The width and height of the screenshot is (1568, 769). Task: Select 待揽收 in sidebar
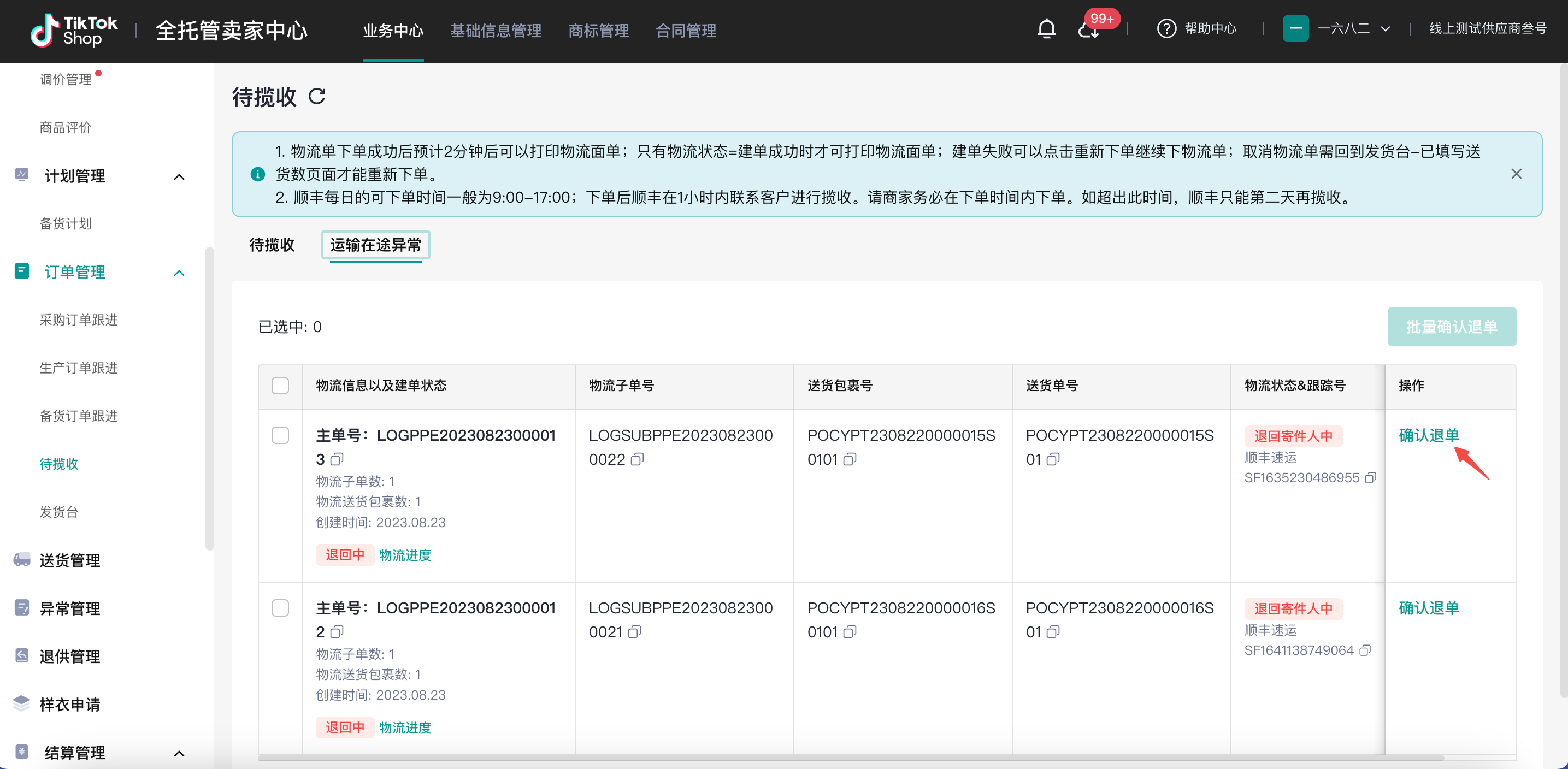coord(59,464)
